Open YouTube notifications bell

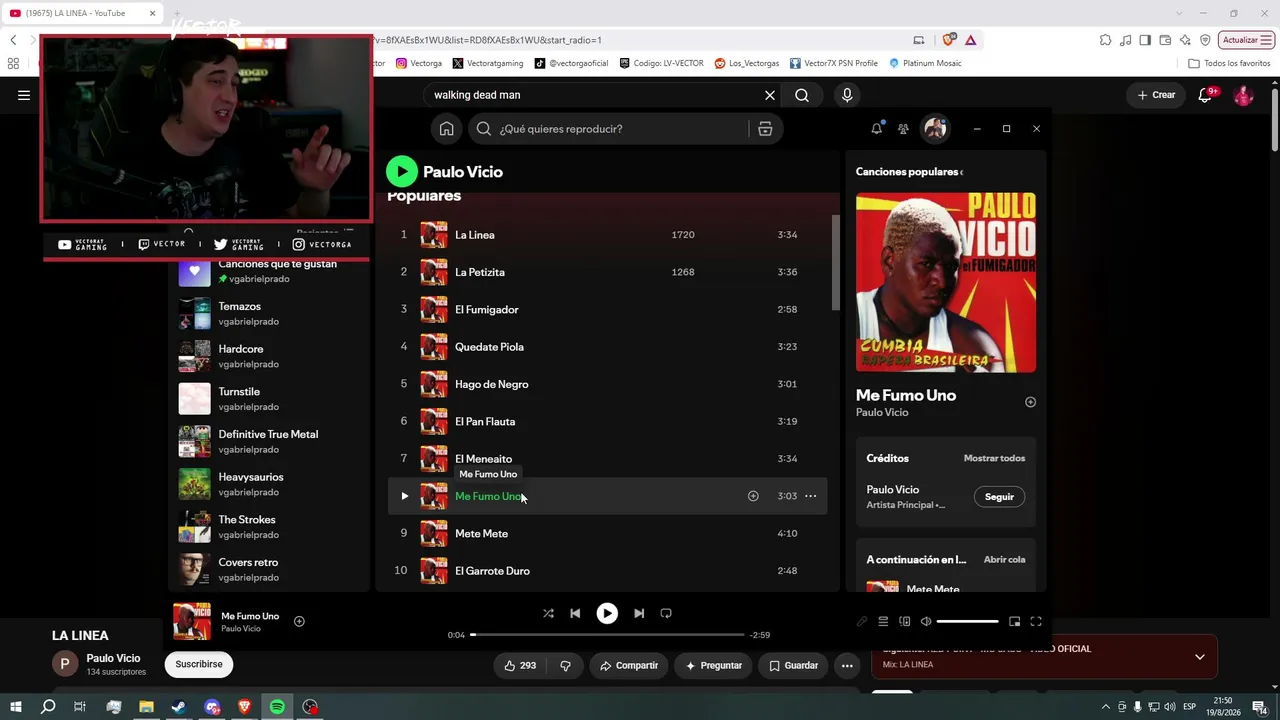pyautogui.click(x=1206, y=95)
